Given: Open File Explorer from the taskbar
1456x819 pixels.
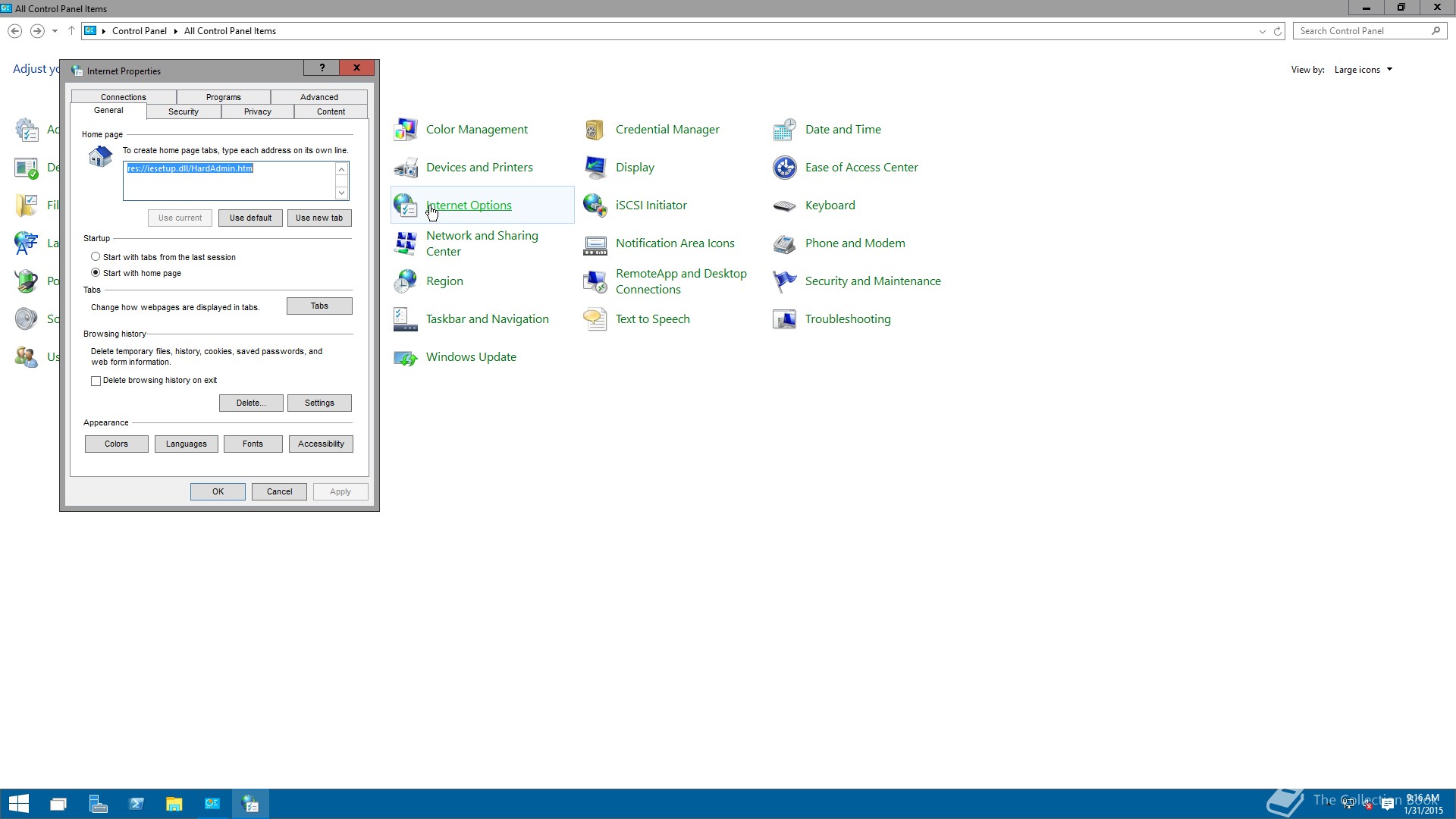Looking at the screenshot, I should 174,804.
